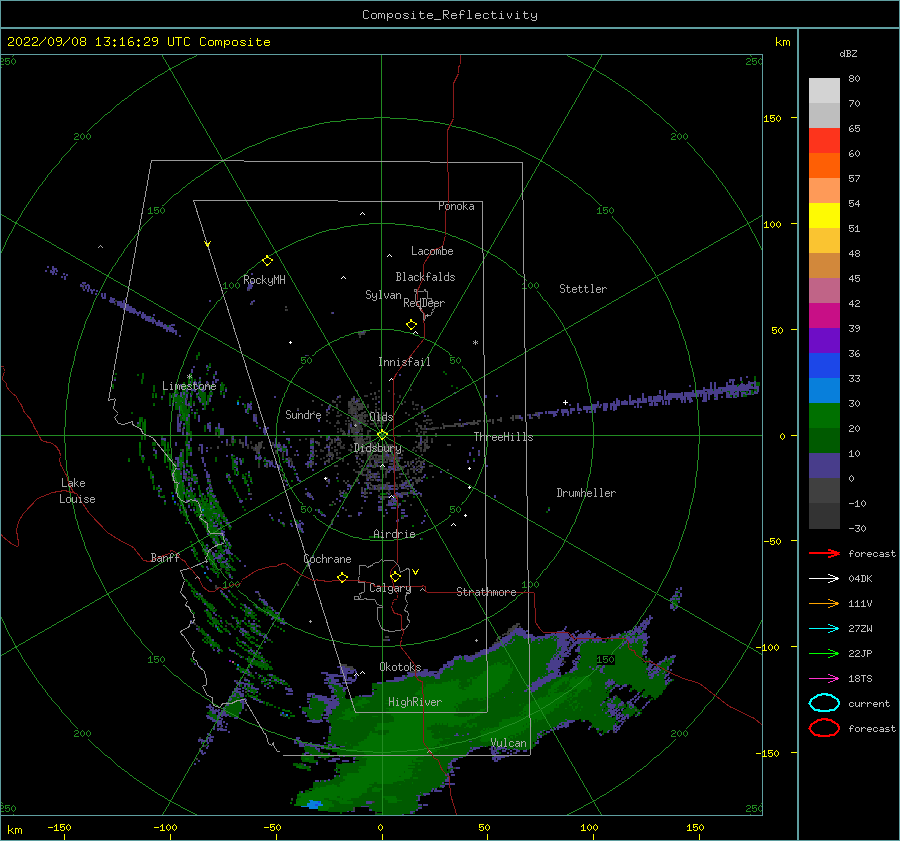Click the asterisk marker east of Innisfail
The width and height of the screenshot is (900, 841).
coord(475,343)
